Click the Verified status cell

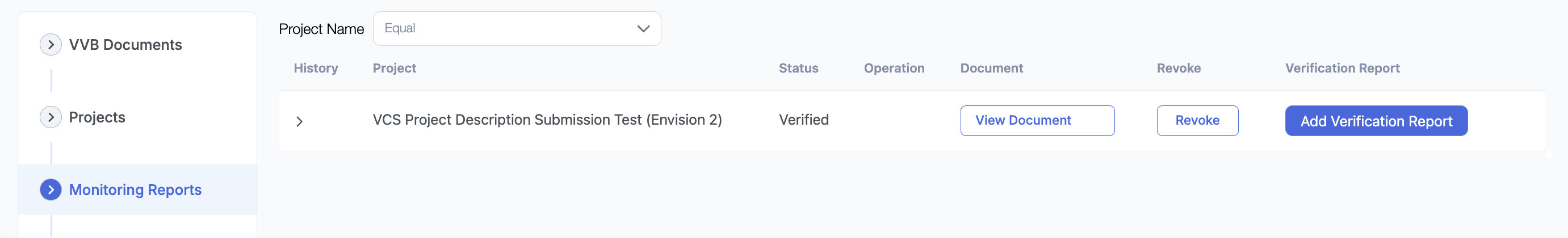coord(803,120)
